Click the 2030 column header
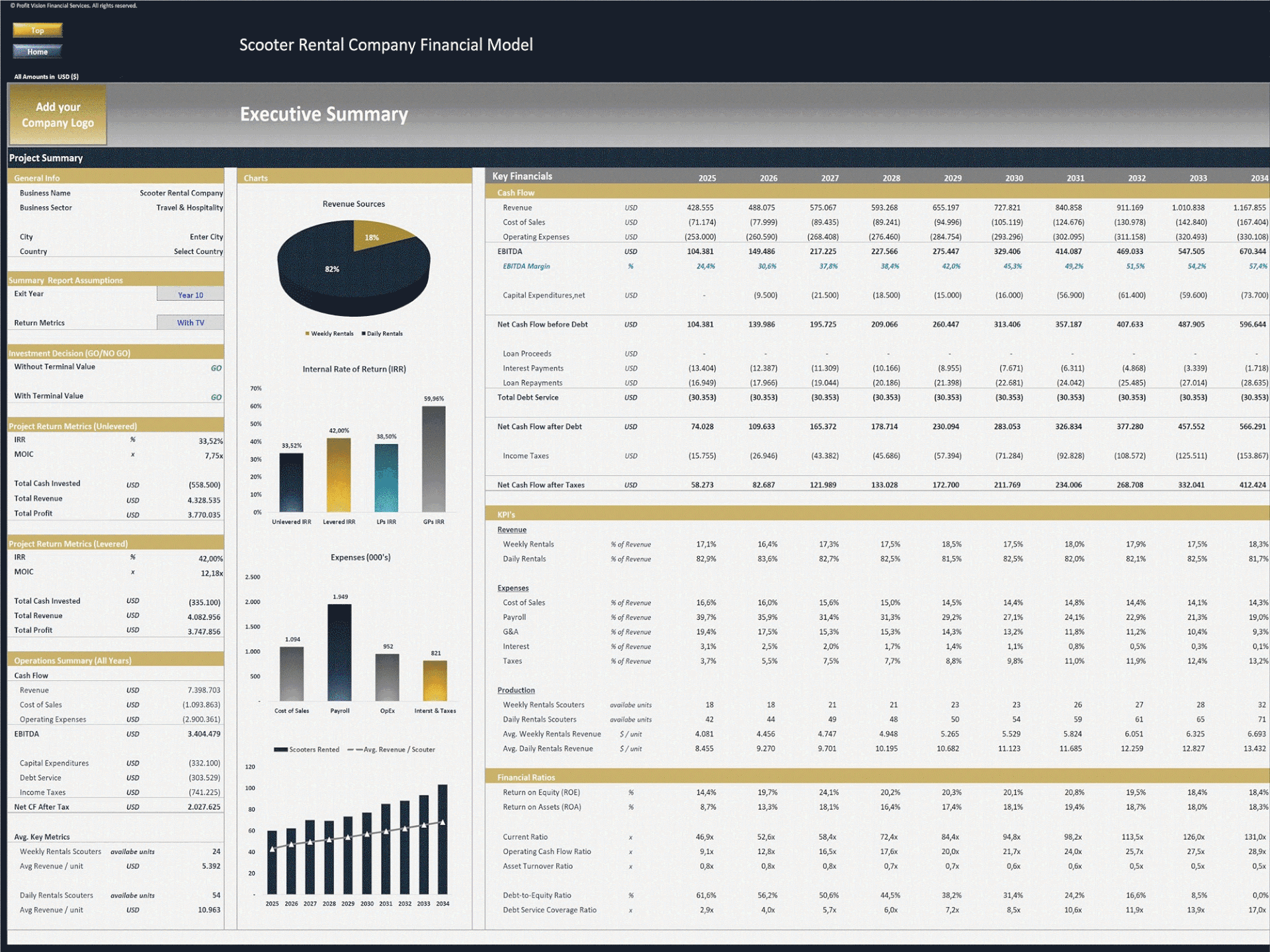 (x=1014, y=178)
